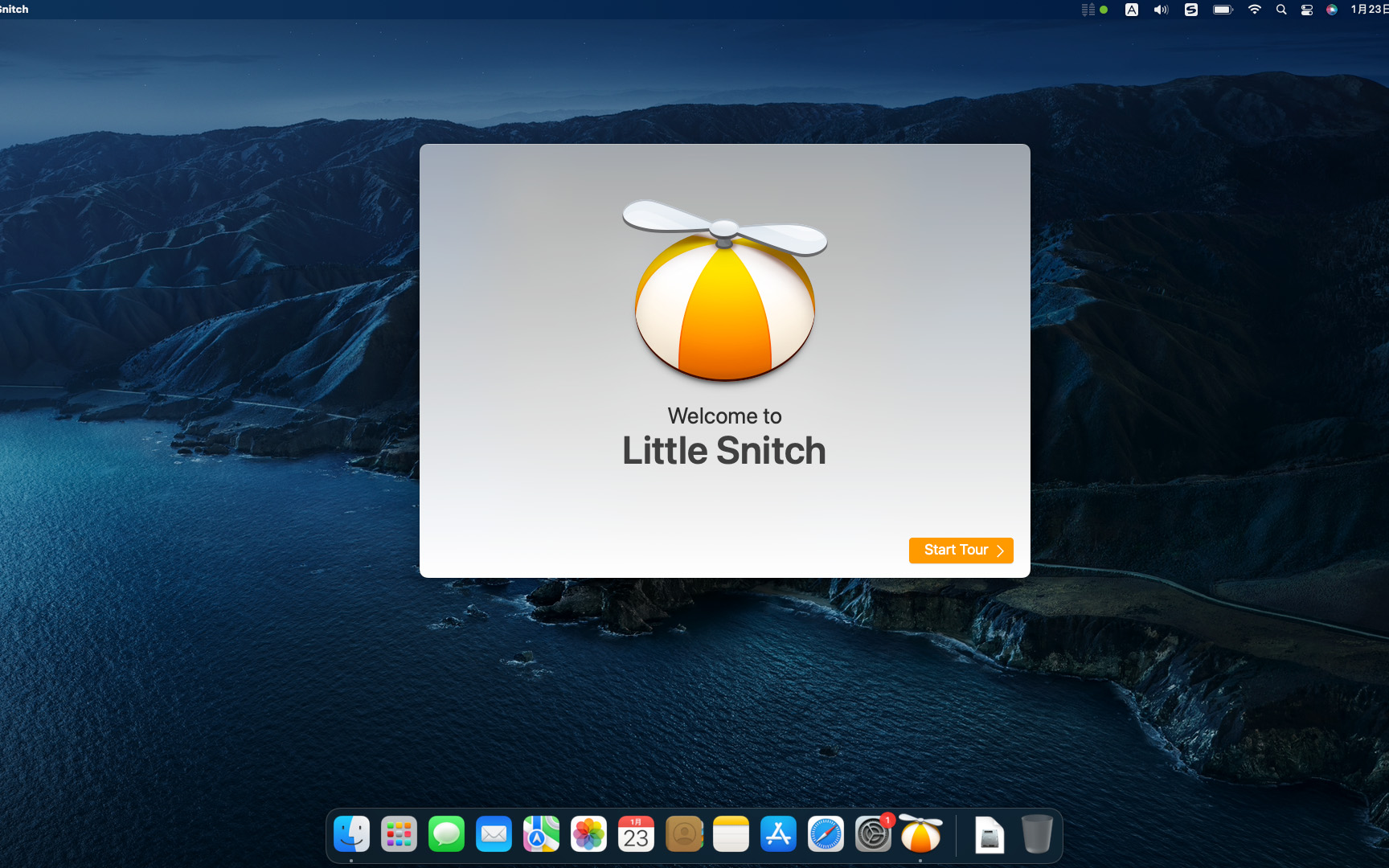Click the Start Tour button
This screenshot has height=868, width=1389.
coord(961,551)
